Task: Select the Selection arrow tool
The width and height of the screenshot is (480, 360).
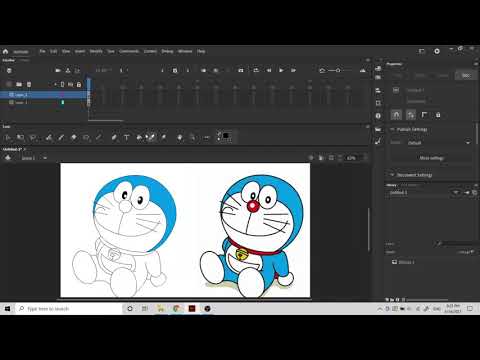Action: [x=7, y=137]
